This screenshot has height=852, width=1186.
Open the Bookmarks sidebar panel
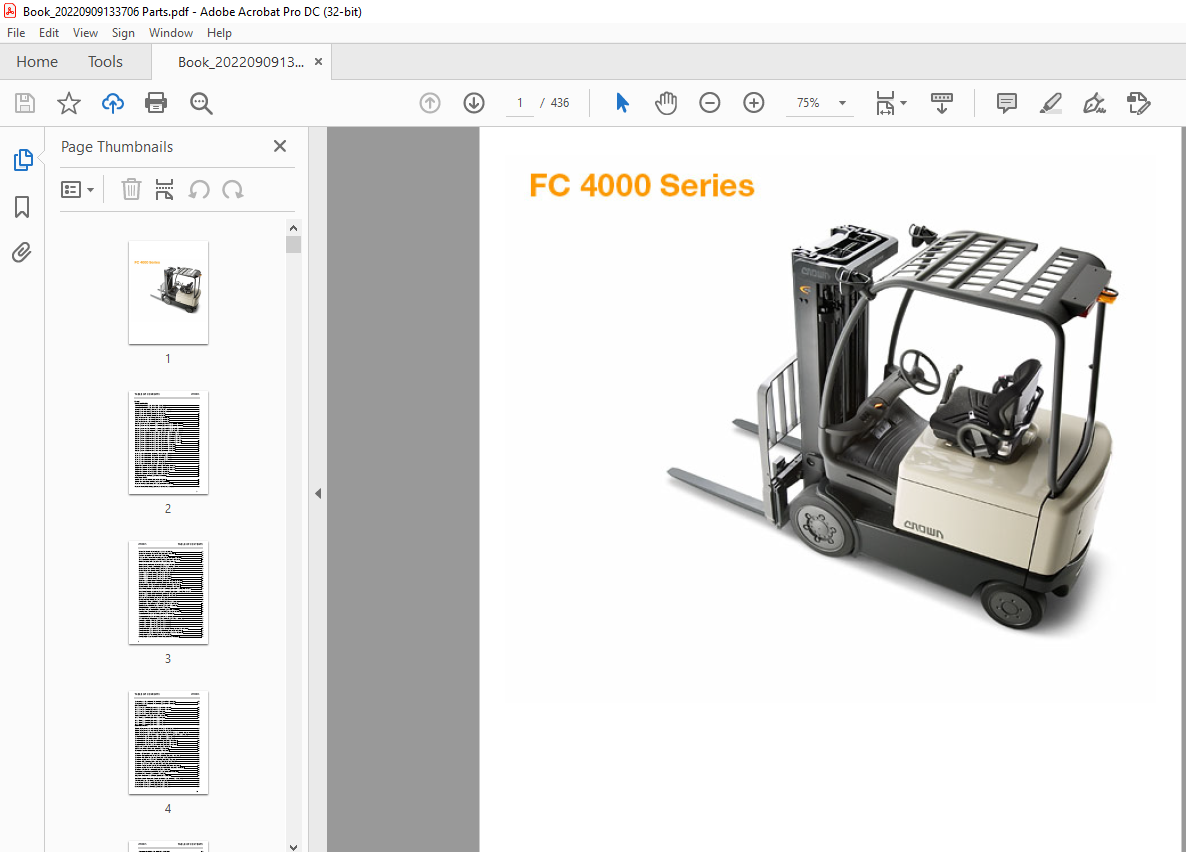pos(22,207)
